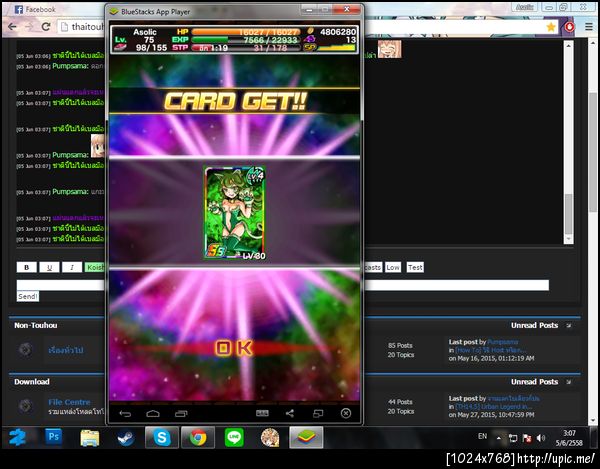Screen dimensions: 600x469
Task: Click BlueStacks home navigation icon
Action: (x=153, y=414)
